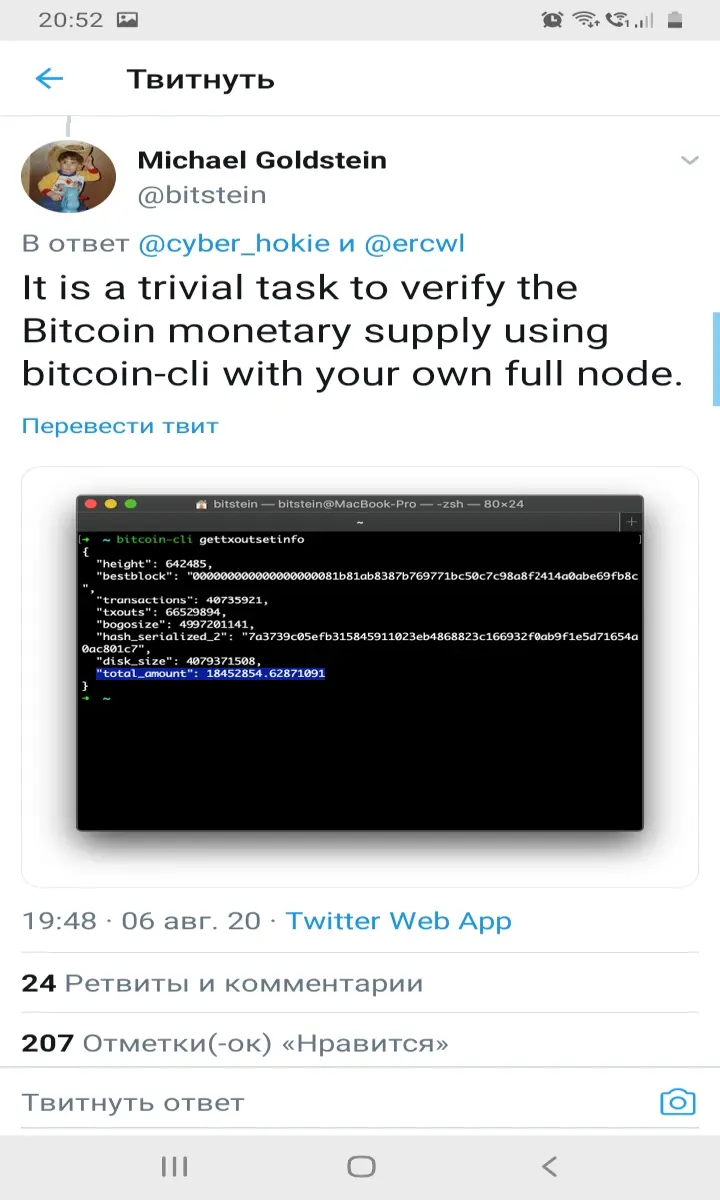Tap the image notification icon in status bar
The image size is (720, 1200).
pos(127,19)
